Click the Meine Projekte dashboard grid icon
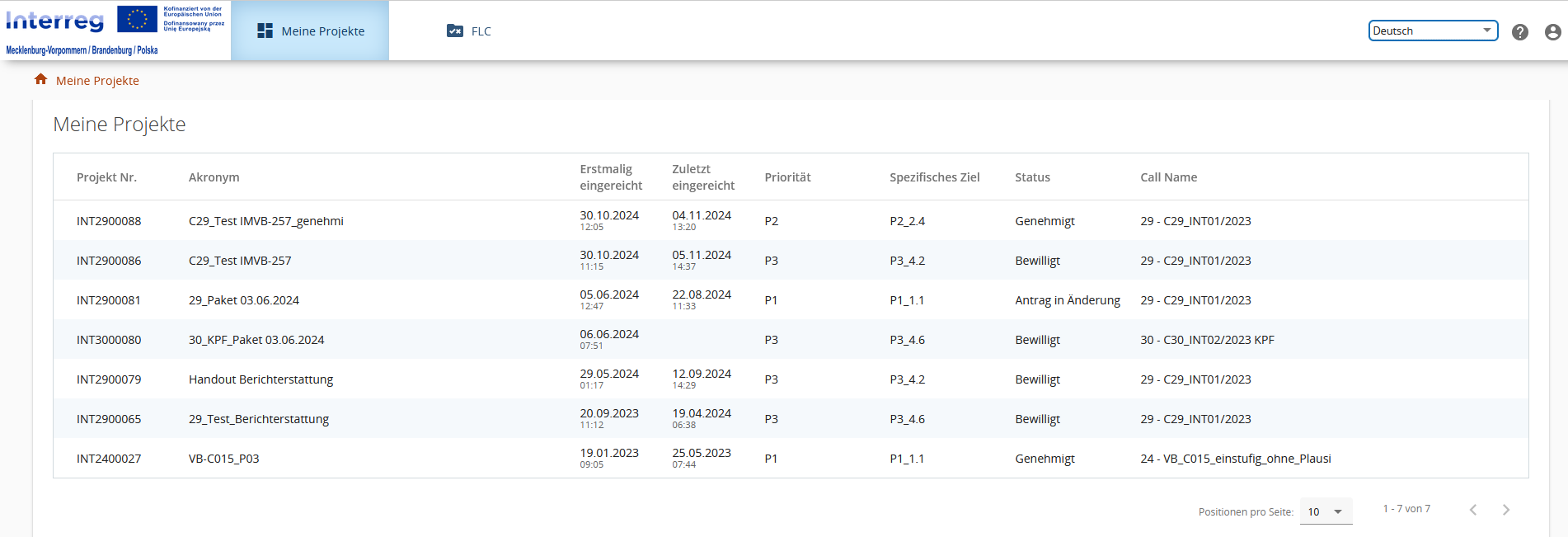The image size is (1568, 537). pos(265,31)
